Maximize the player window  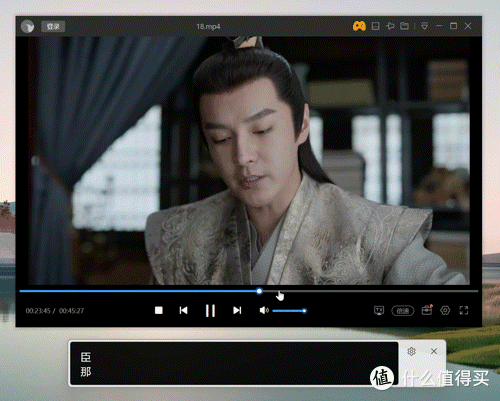pos(453,26)
